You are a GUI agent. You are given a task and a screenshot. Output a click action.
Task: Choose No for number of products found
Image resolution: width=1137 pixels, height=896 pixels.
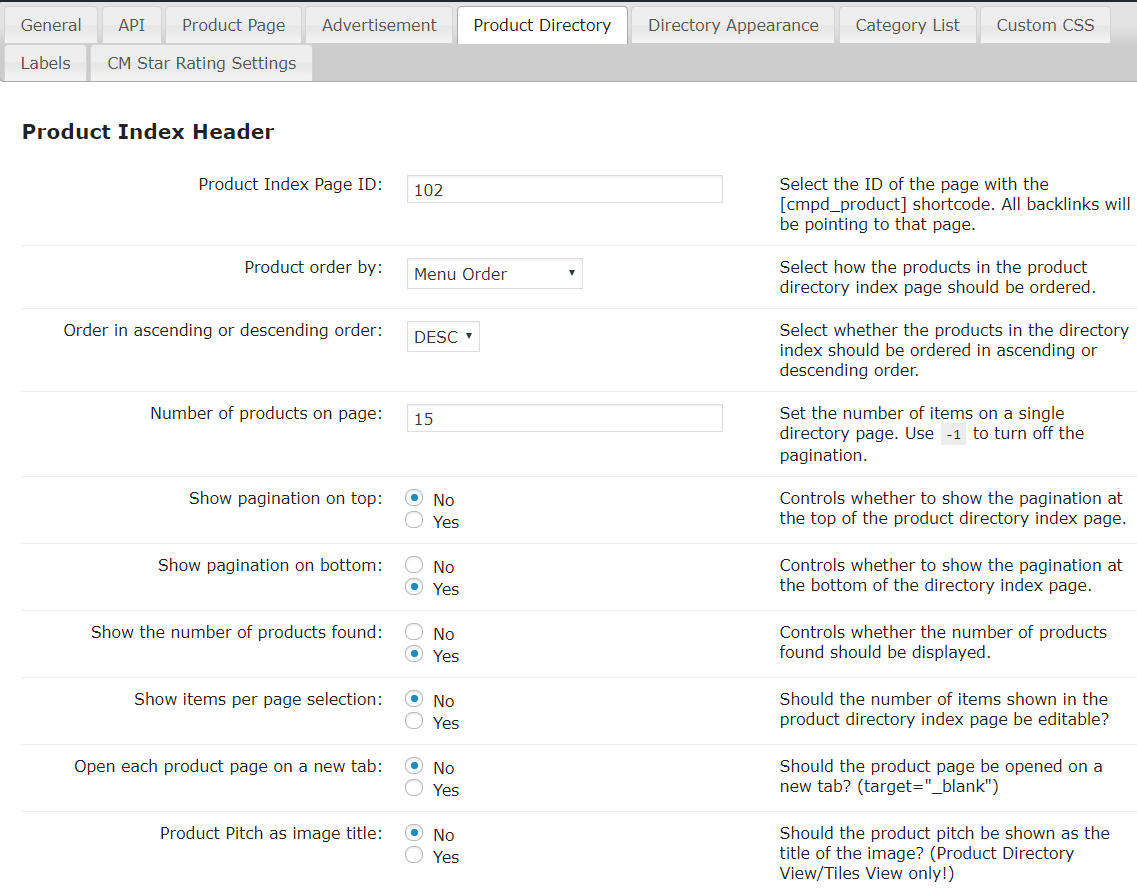click(x=414, y=633)
